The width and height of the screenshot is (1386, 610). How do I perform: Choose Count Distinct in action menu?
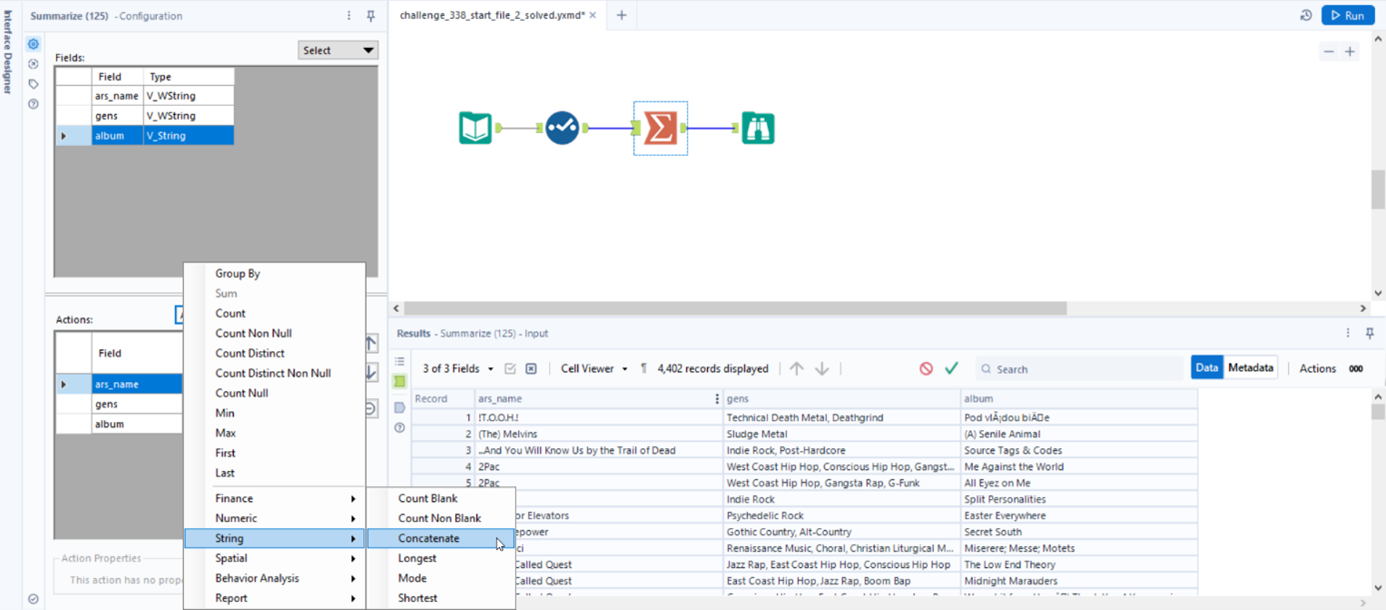click(275, 353)
